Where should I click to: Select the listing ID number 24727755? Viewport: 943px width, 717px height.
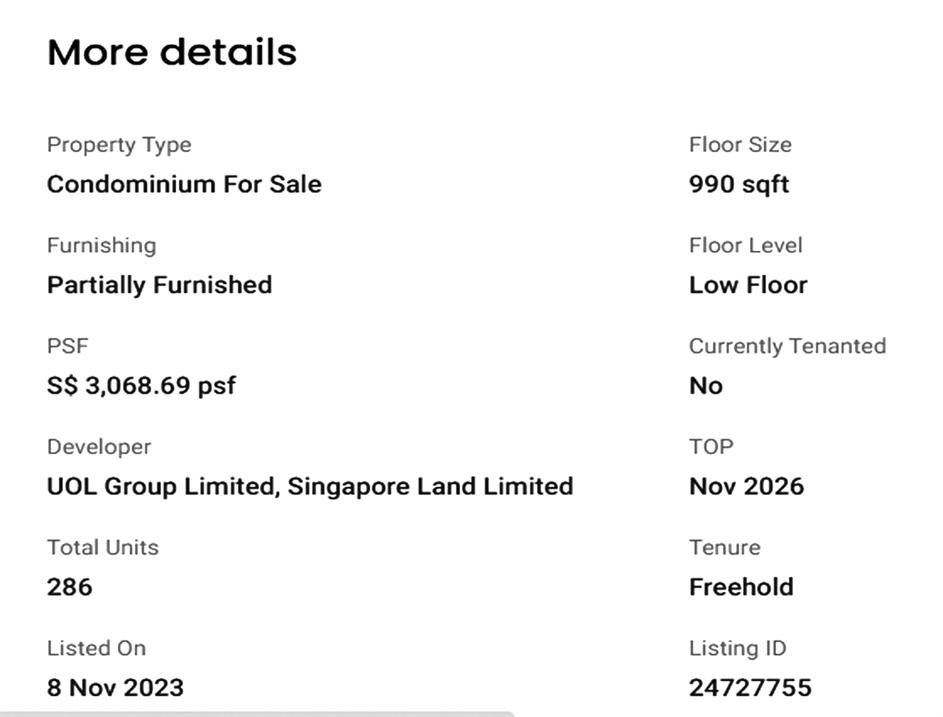click(750, 688)
